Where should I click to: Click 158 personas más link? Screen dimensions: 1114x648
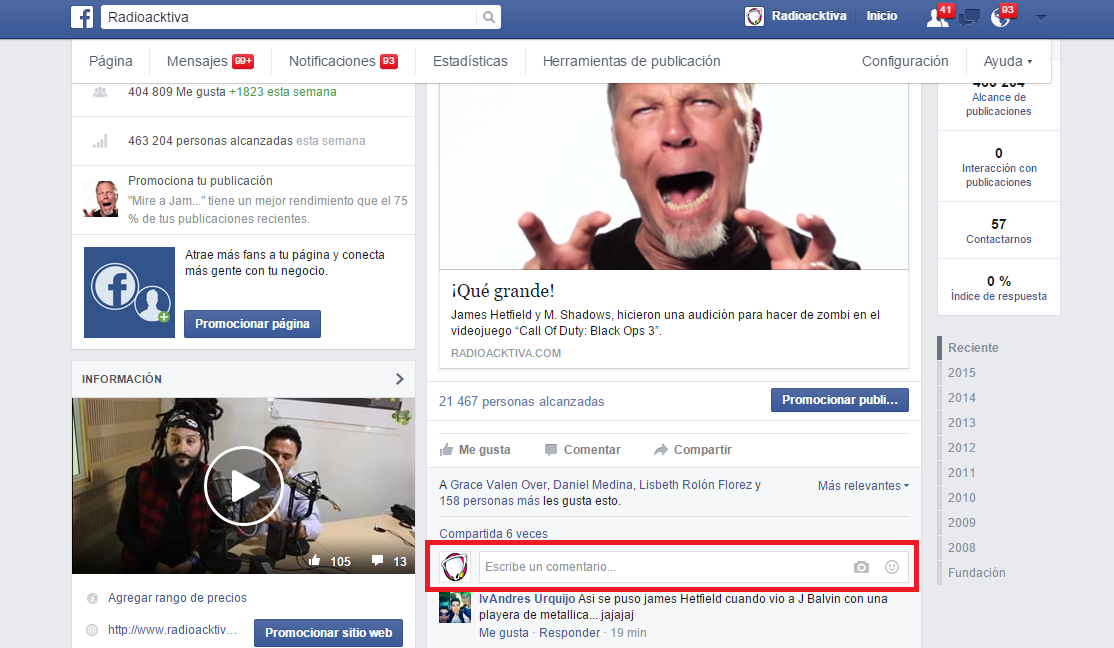[490, 501]
